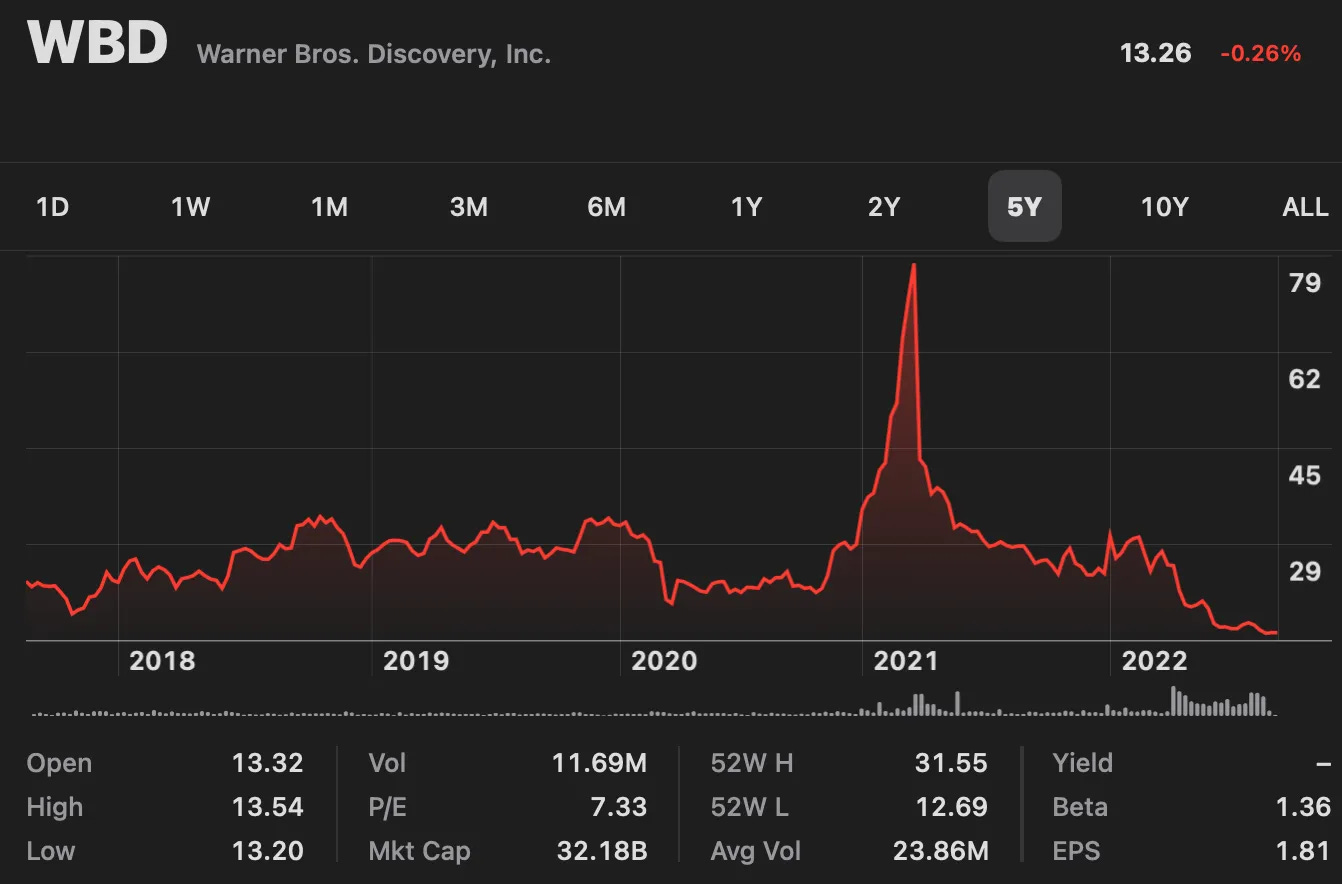
Task: Click the 2020 x-axis label
Action: [x=664, y=660]
